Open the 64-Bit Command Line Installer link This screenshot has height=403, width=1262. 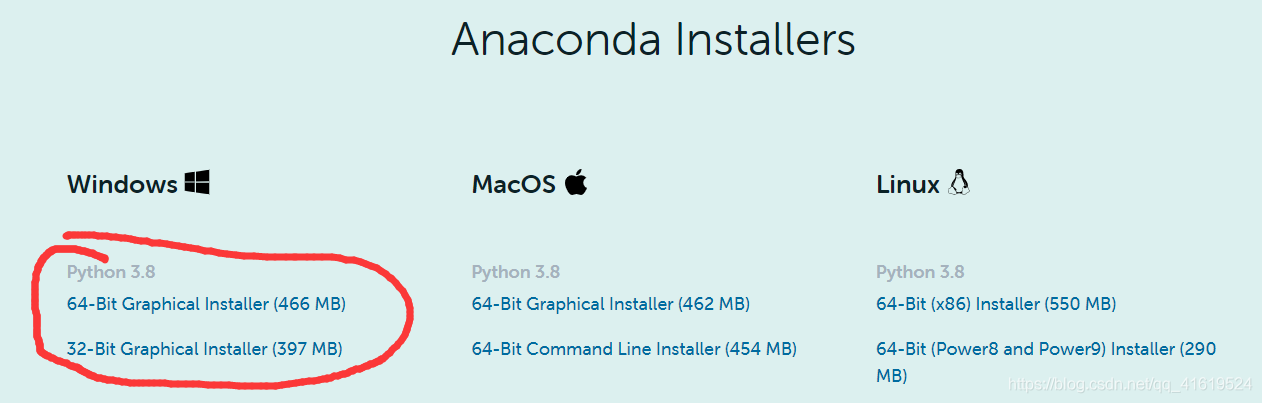pos(634,349)
